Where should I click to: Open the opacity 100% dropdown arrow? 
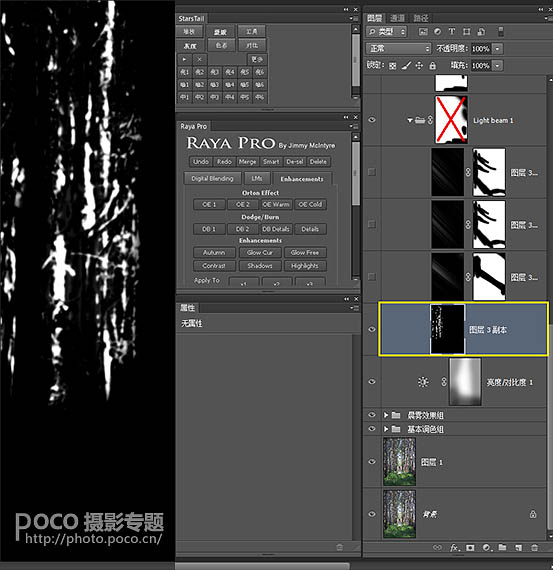[498, 48]
